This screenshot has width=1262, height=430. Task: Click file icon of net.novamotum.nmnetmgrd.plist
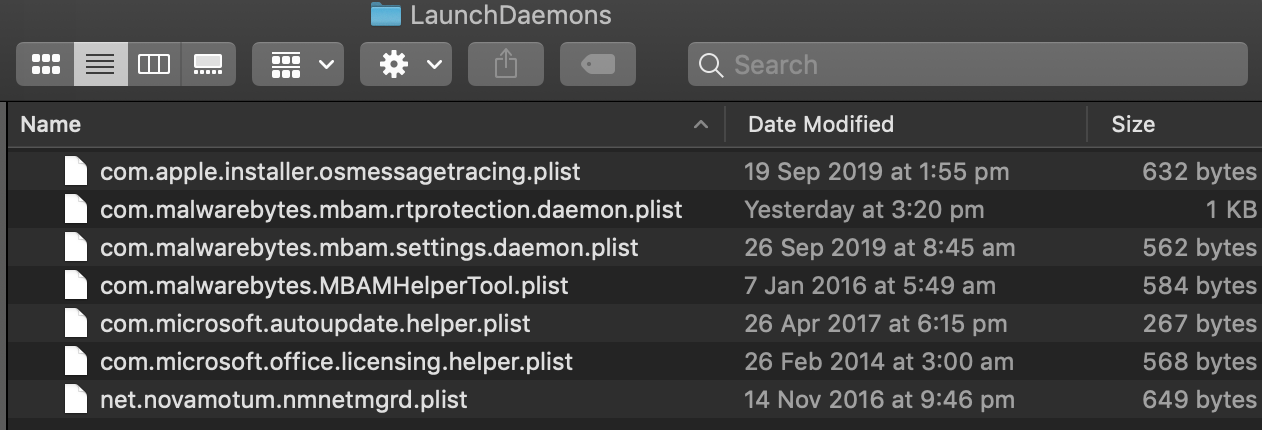coord(77,400)
